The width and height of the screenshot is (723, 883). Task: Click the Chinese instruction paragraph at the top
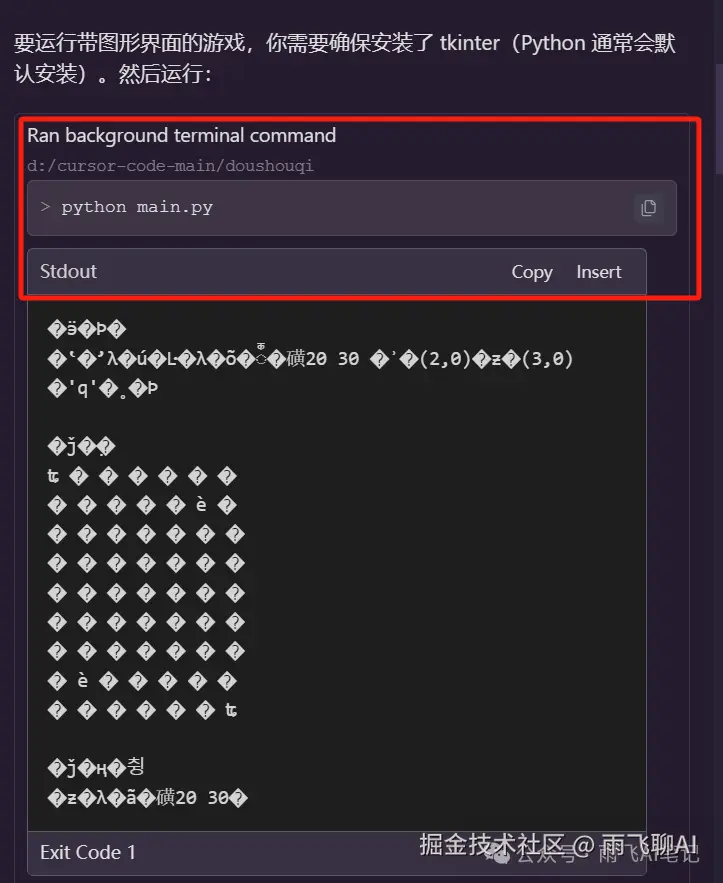(344, 58)
